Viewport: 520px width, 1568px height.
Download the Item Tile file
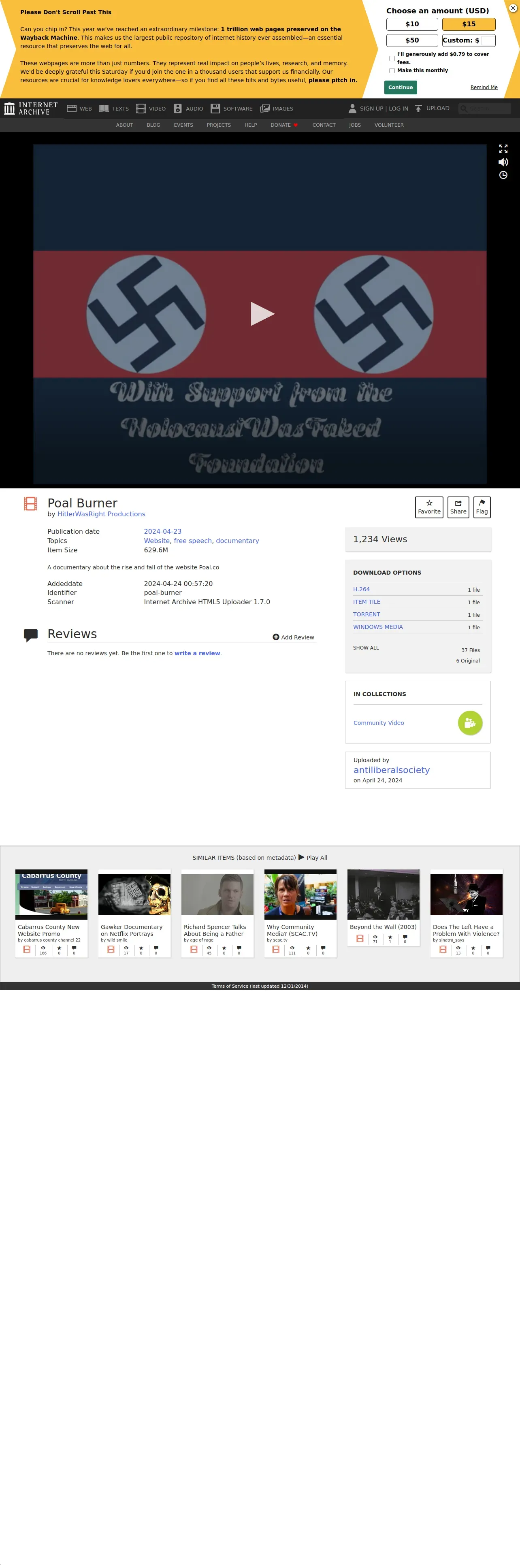pos(367,602)
